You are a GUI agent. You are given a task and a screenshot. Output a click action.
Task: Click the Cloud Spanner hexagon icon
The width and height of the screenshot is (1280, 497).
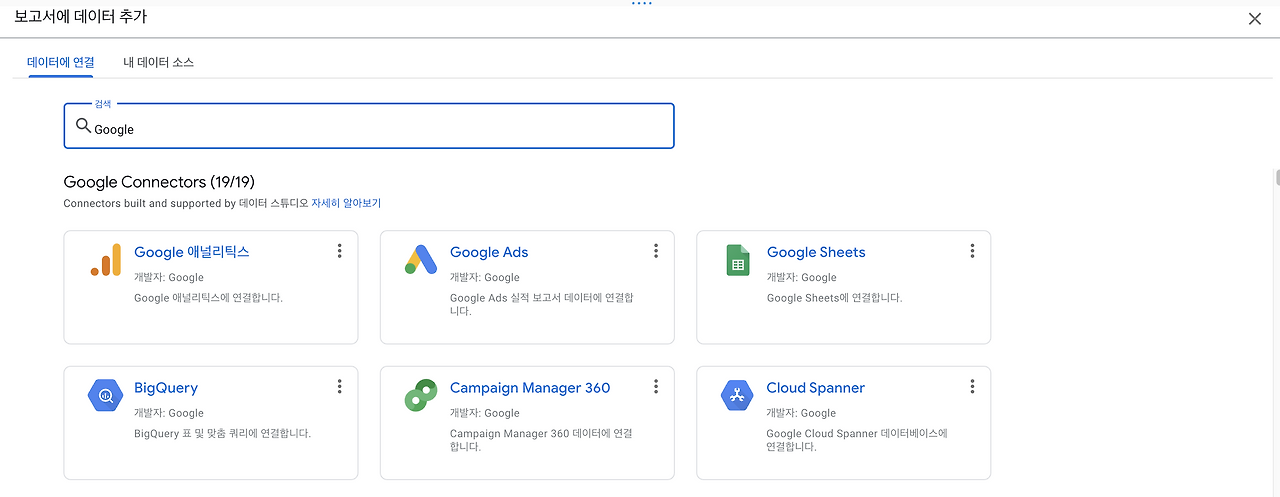pyautogui.click(x=738, y=396)
